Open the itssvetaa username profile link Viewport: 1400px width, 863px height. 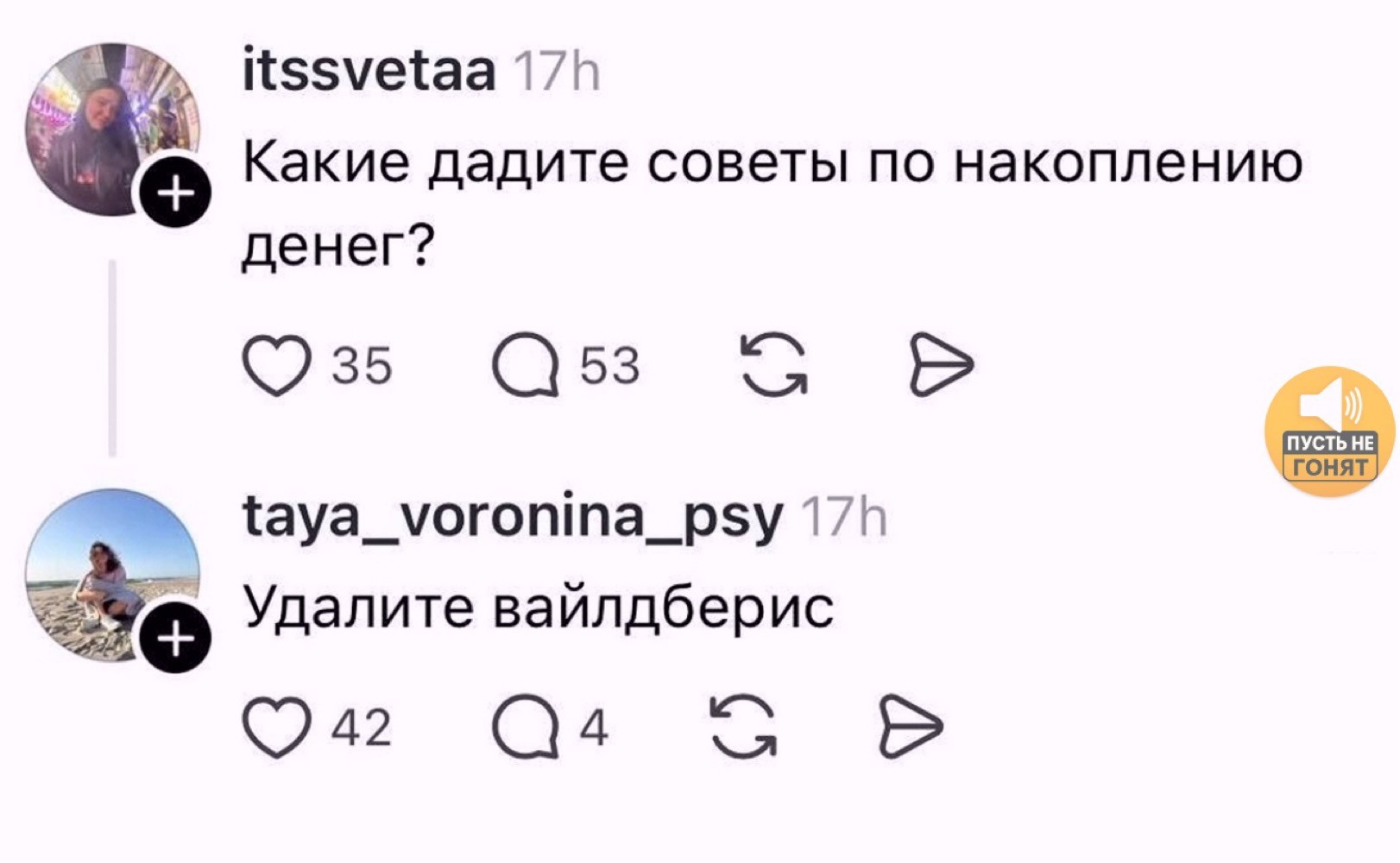pyautogui.click(x=369, y=72)
